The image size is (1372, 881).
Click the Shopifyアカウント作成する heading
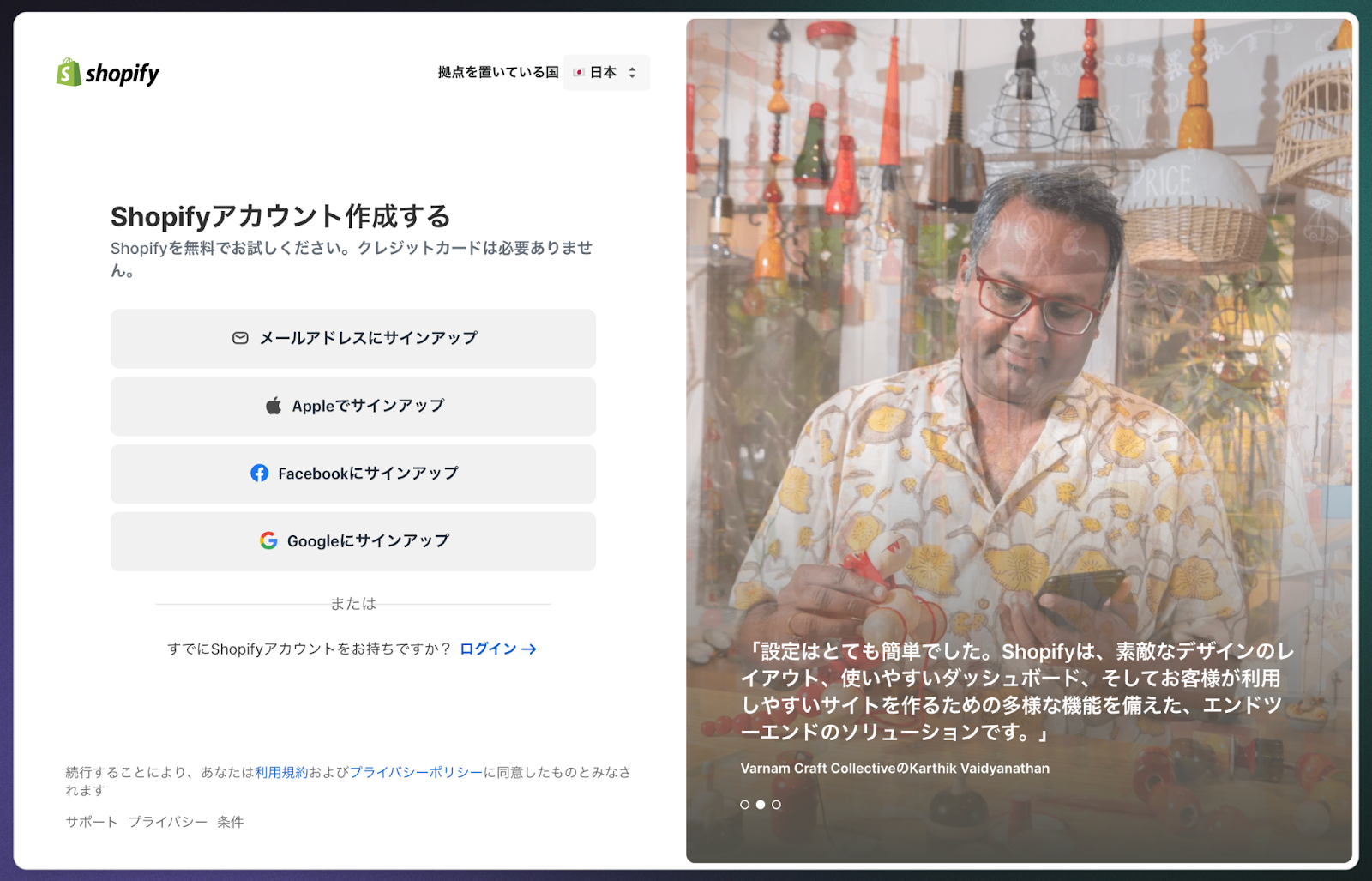coord(280,216)
